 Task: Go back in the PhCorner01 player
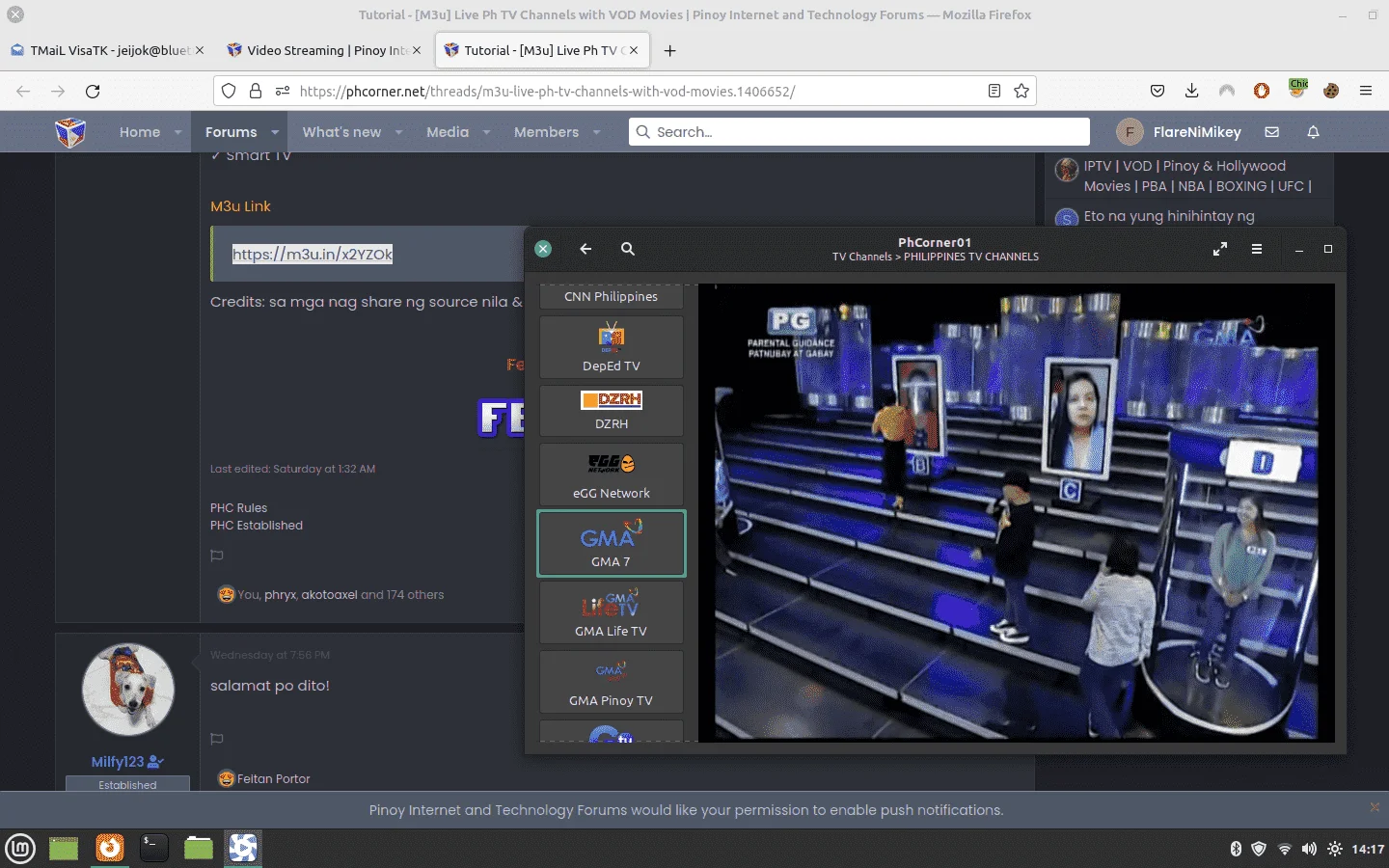click(x=586, y=249)
